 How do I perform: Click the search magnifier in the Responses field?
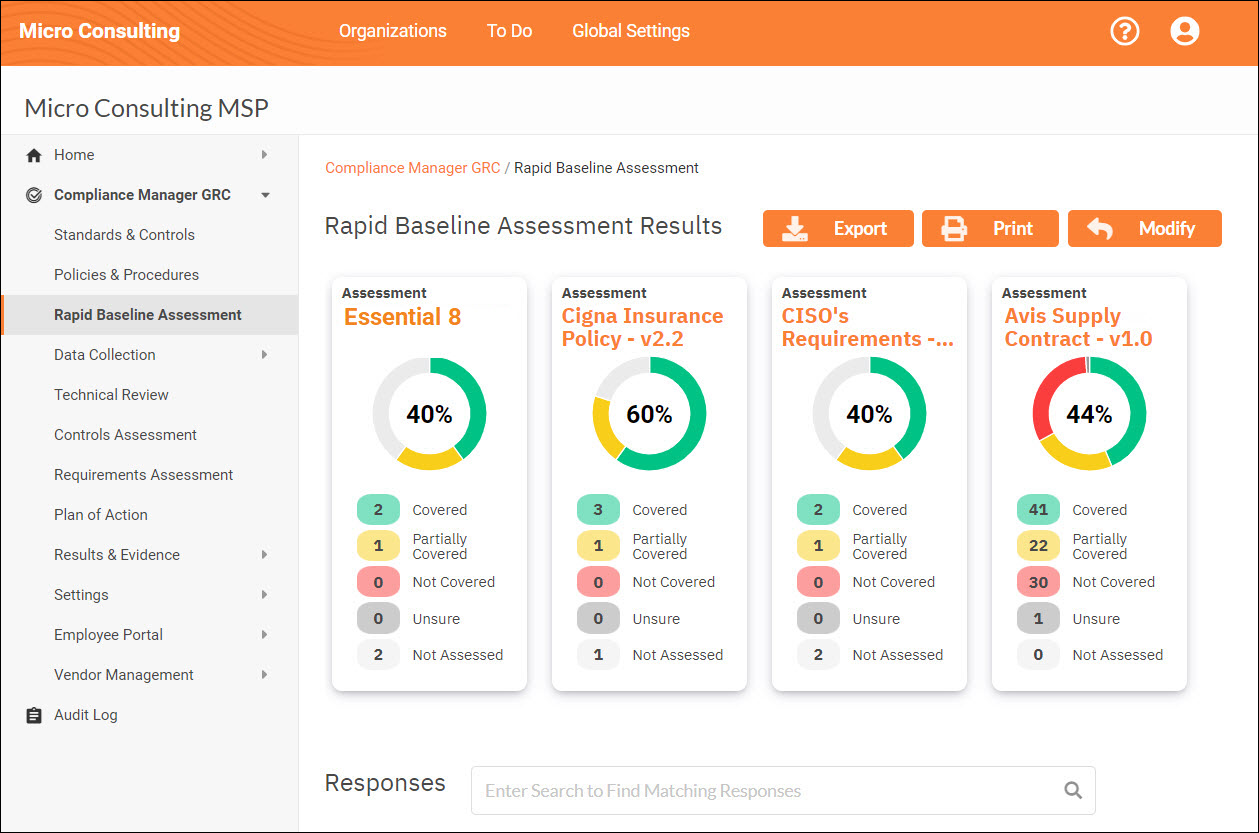tap(1073, 790)
